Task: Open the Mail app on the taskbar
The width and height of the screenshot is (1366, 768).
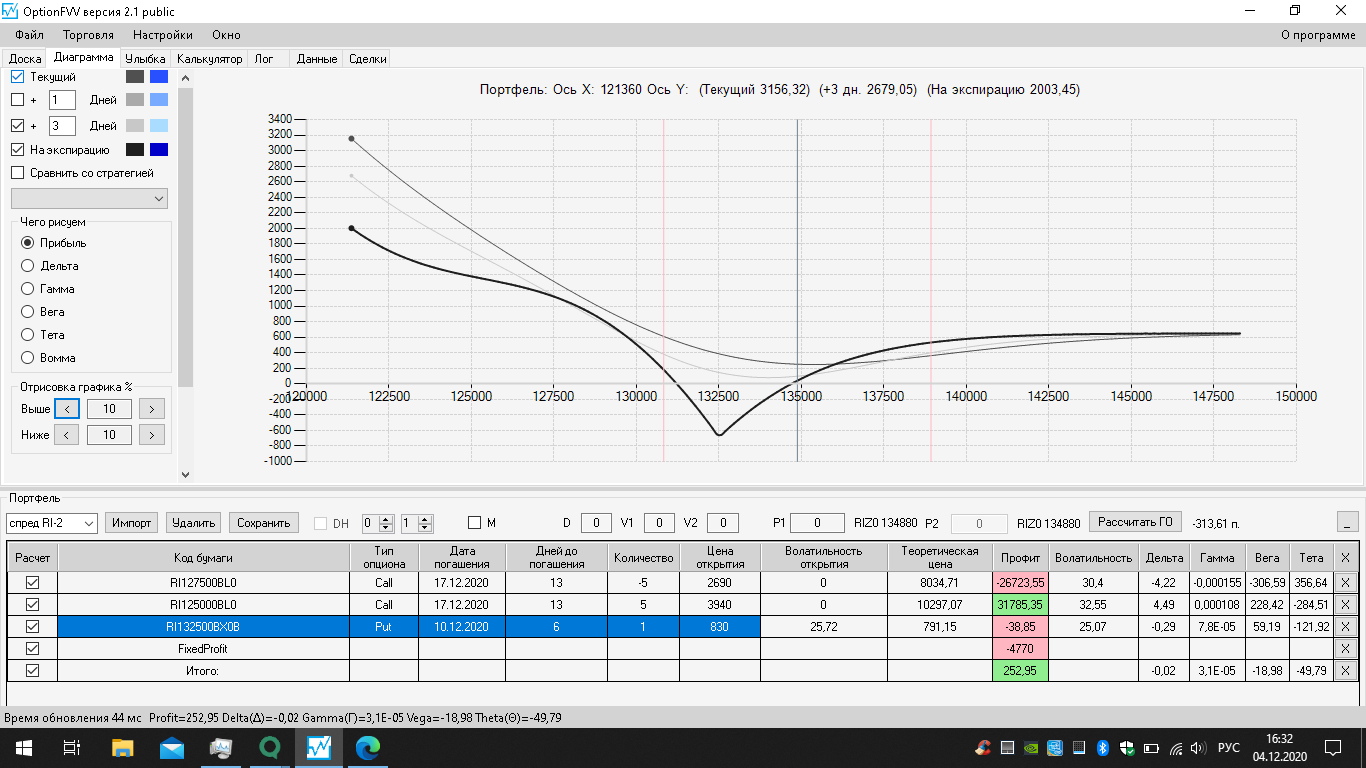Action: (x=171, y=747)
